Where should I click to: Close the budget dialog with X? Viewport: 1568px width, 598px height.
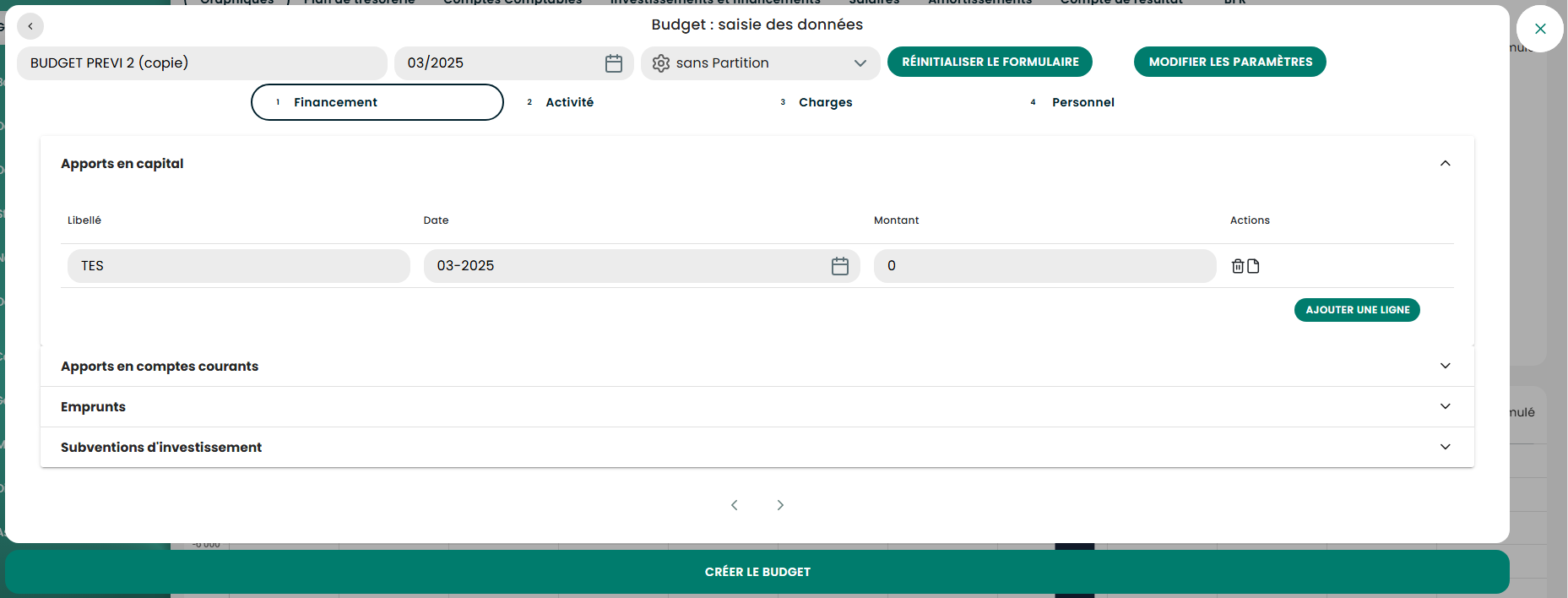(1540, 29)
